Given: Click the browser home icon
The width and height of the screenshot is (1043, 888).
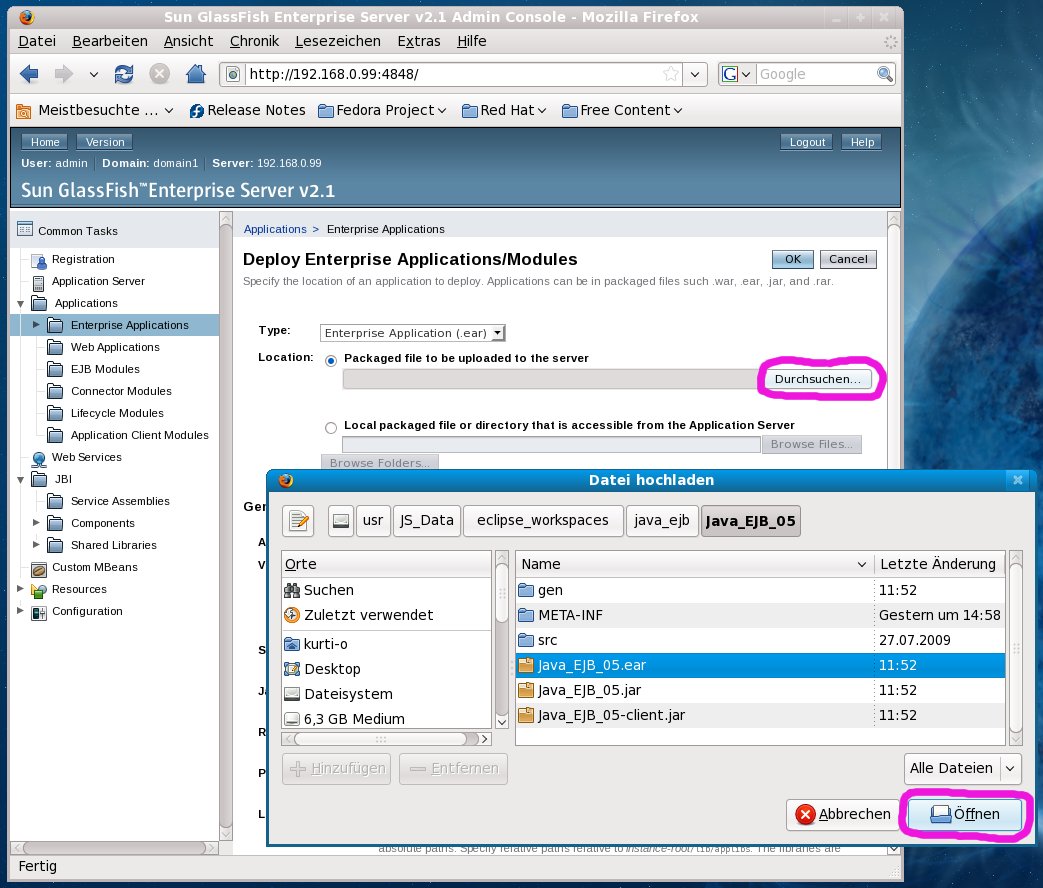Looking at the screenshot, I should point(196,74).
